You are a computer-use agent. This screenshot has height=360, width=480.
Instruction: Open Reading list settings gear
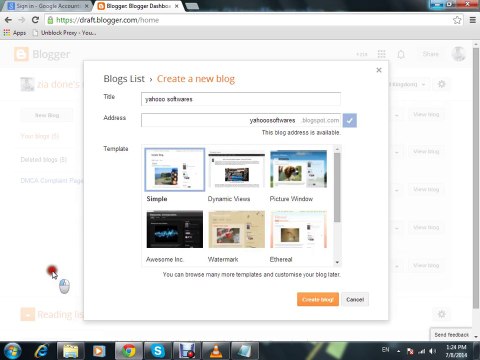(x=441, y=314)
